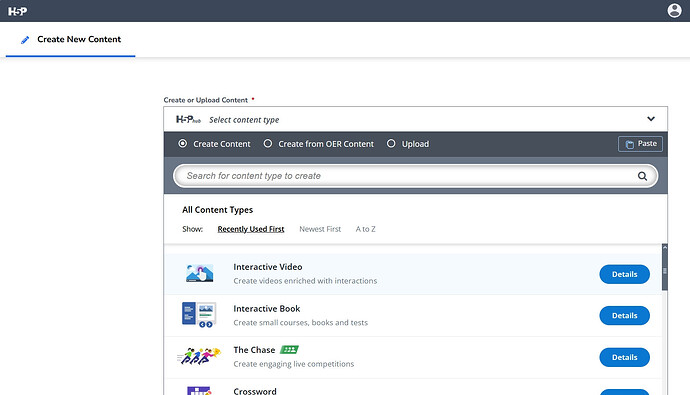The image size is (690, 395).
Task: Click the content list scrollbar thumb
Action: tap(664, 271)
